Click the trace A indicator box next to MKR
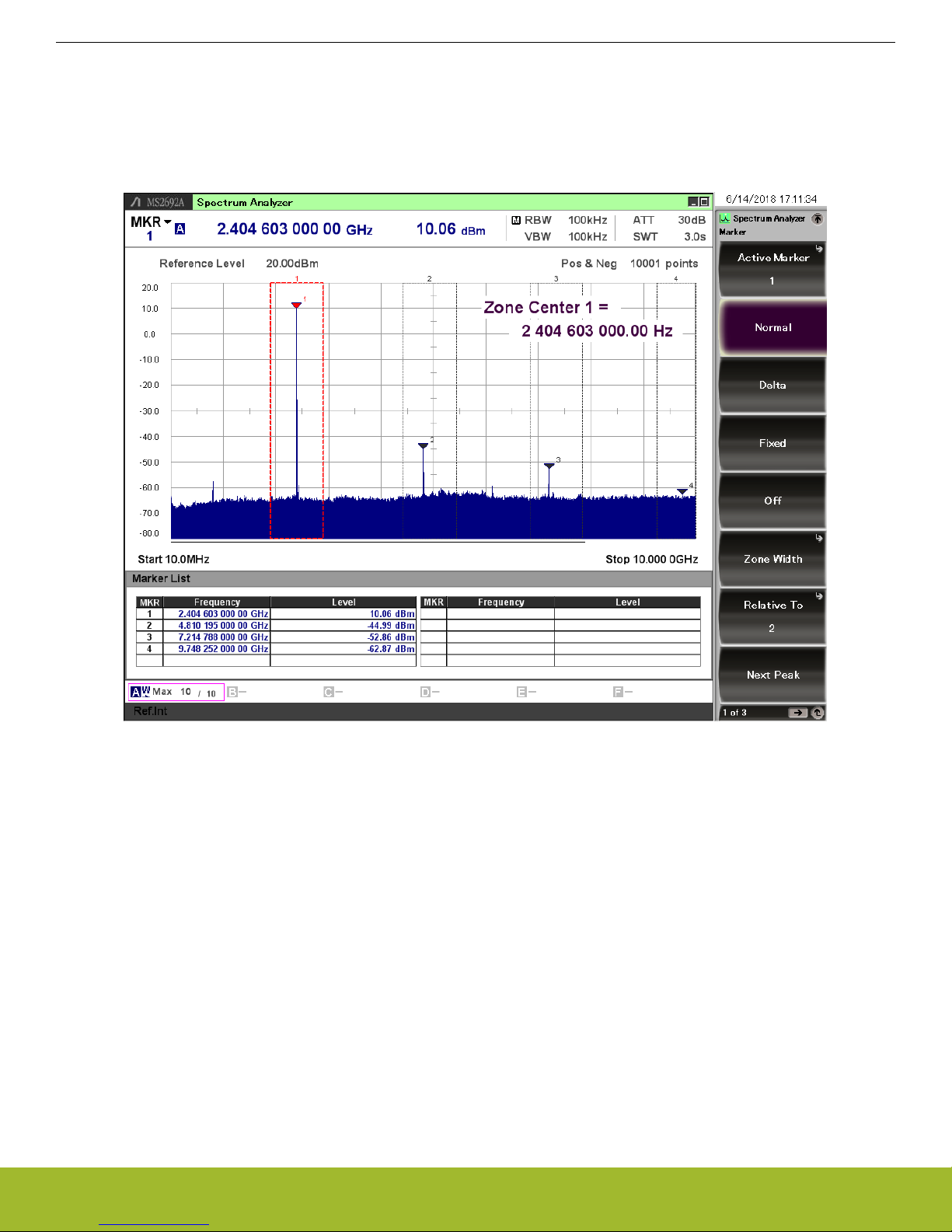Screen dimensions: 952x1232 (x=180, y=229)
